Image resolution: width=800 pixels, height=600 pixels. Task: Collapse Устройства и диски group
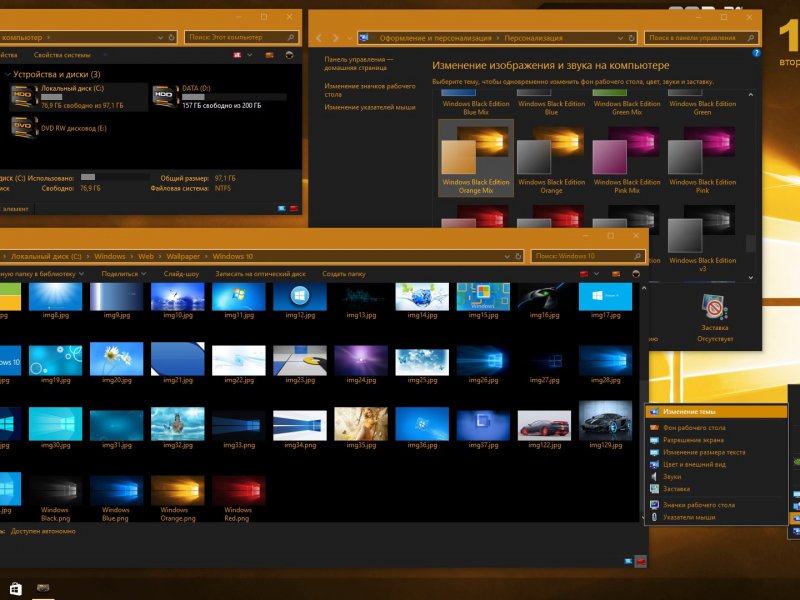tap(8, 74)
